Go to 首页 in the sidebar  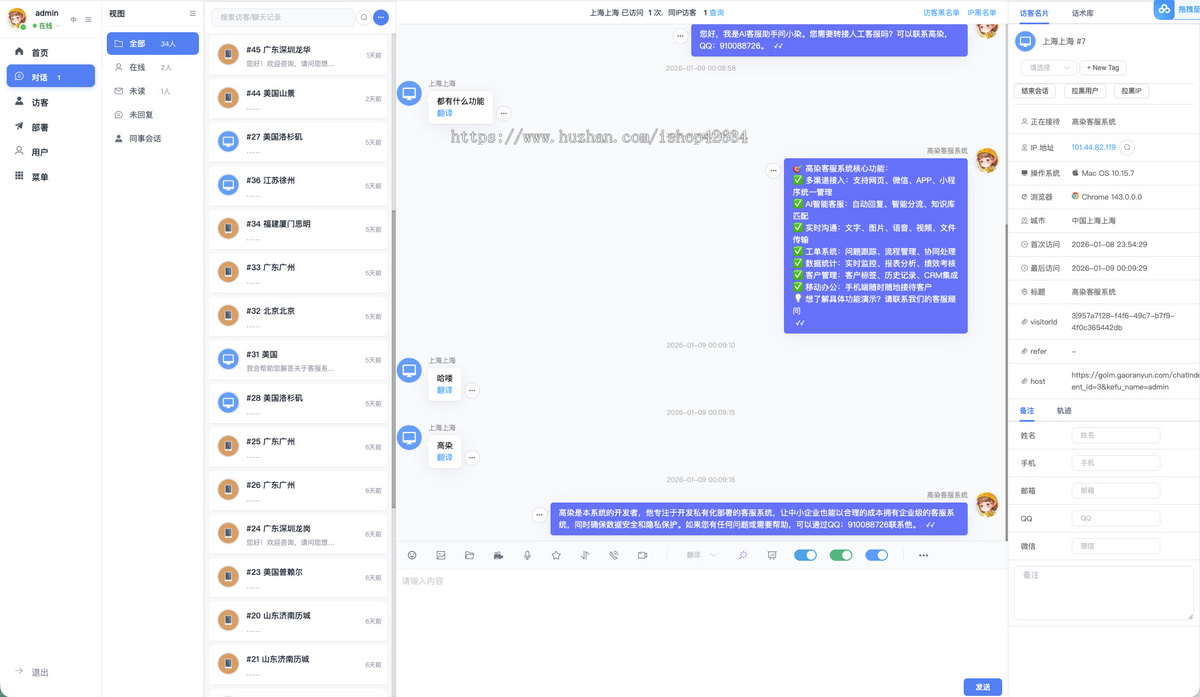[x=51, y=52]
